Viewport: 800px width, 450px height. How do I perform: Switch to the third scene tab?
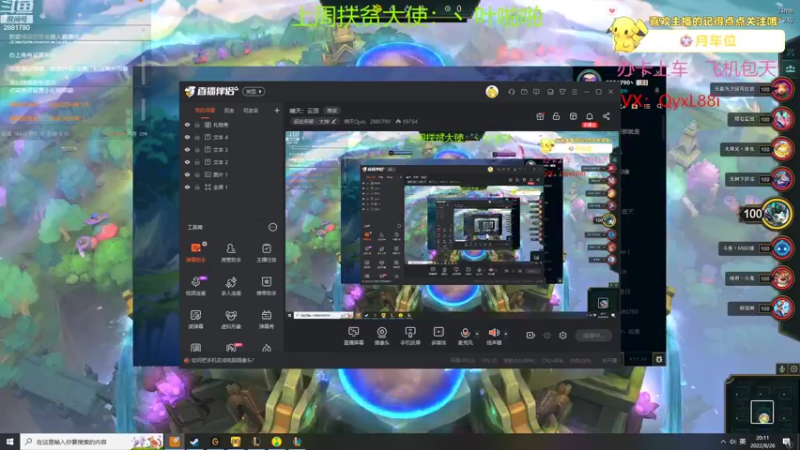pos(251,110)
